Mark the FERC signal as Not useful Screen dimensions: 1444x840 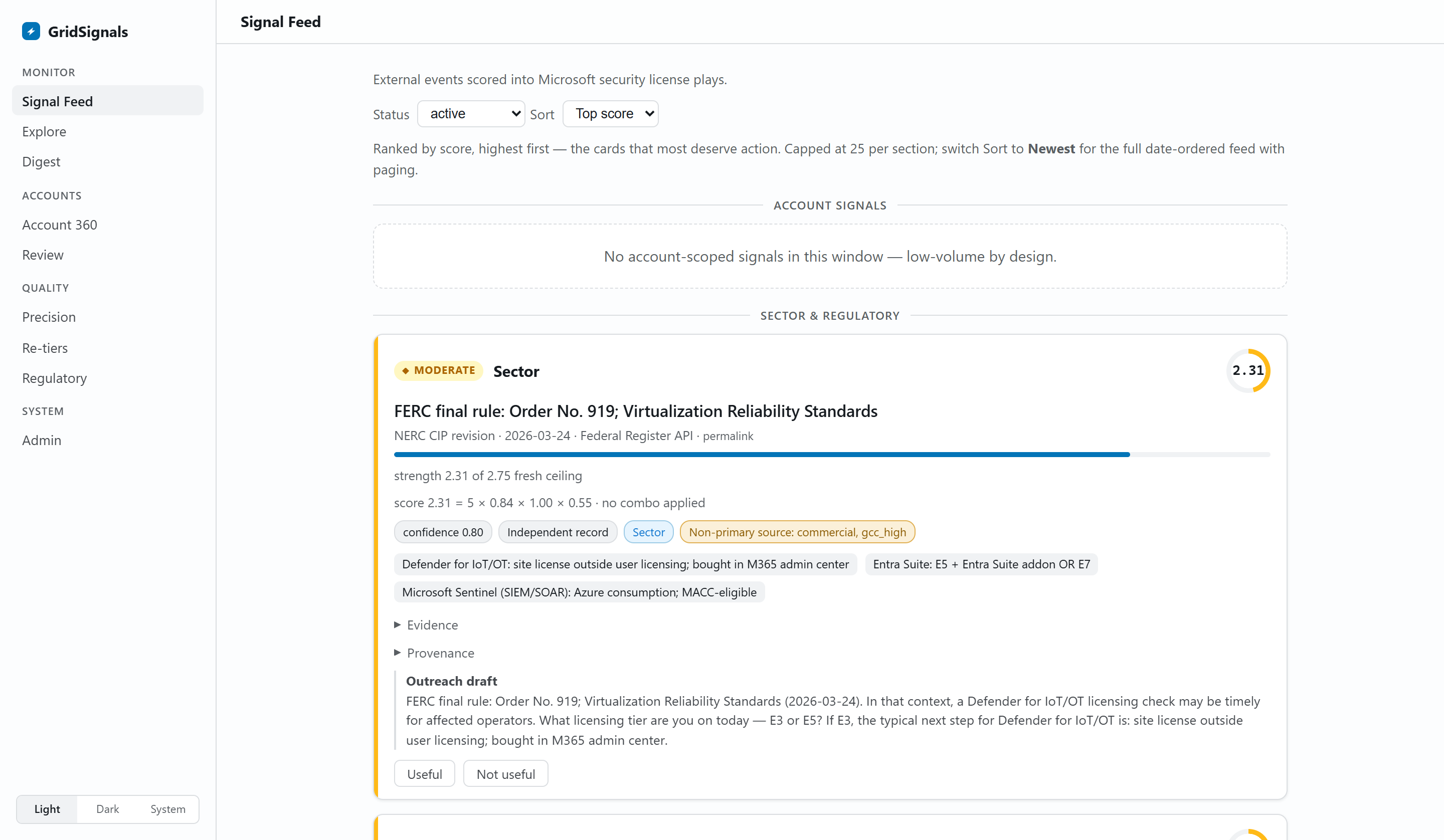click(x=506, y=774)
